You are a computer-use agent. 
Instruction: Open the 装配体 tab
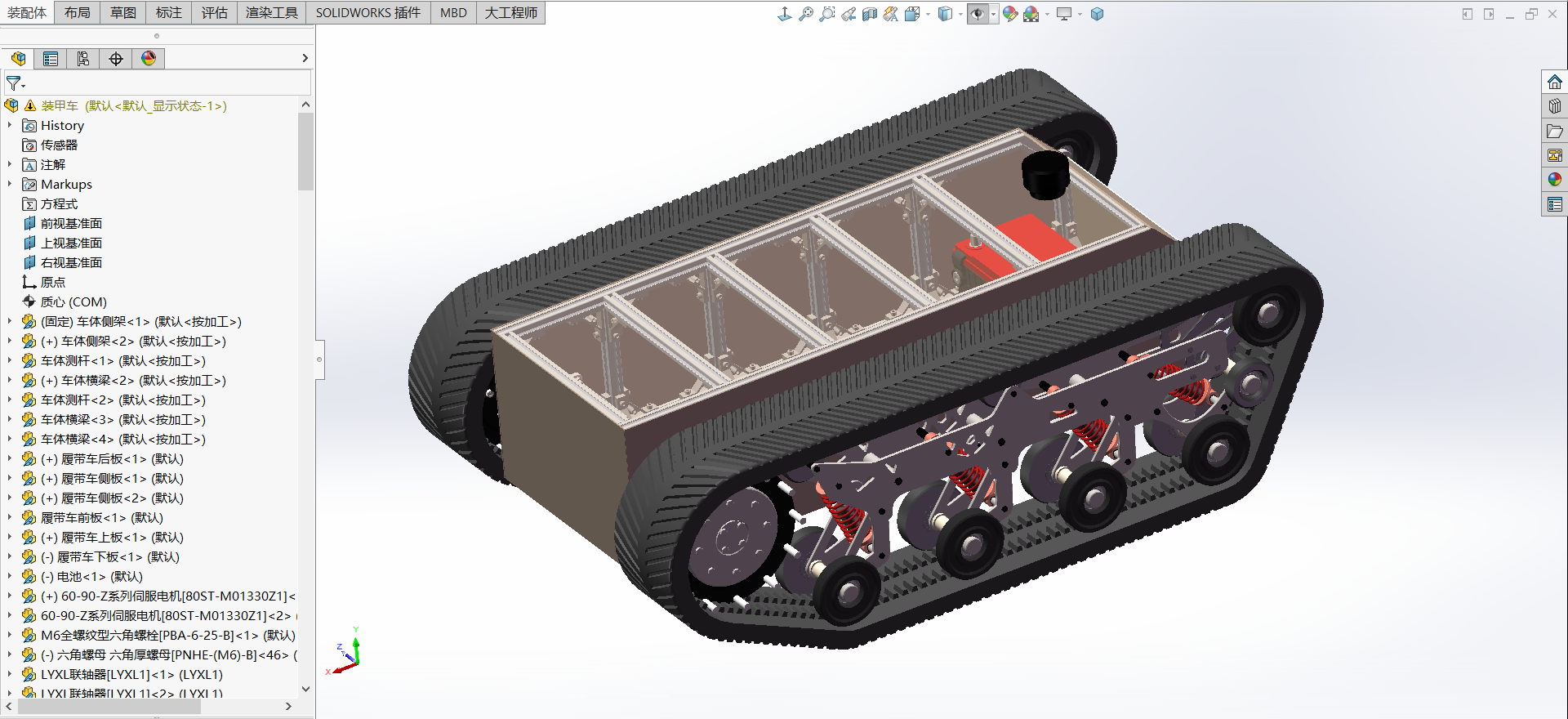(x=27, y=13)
